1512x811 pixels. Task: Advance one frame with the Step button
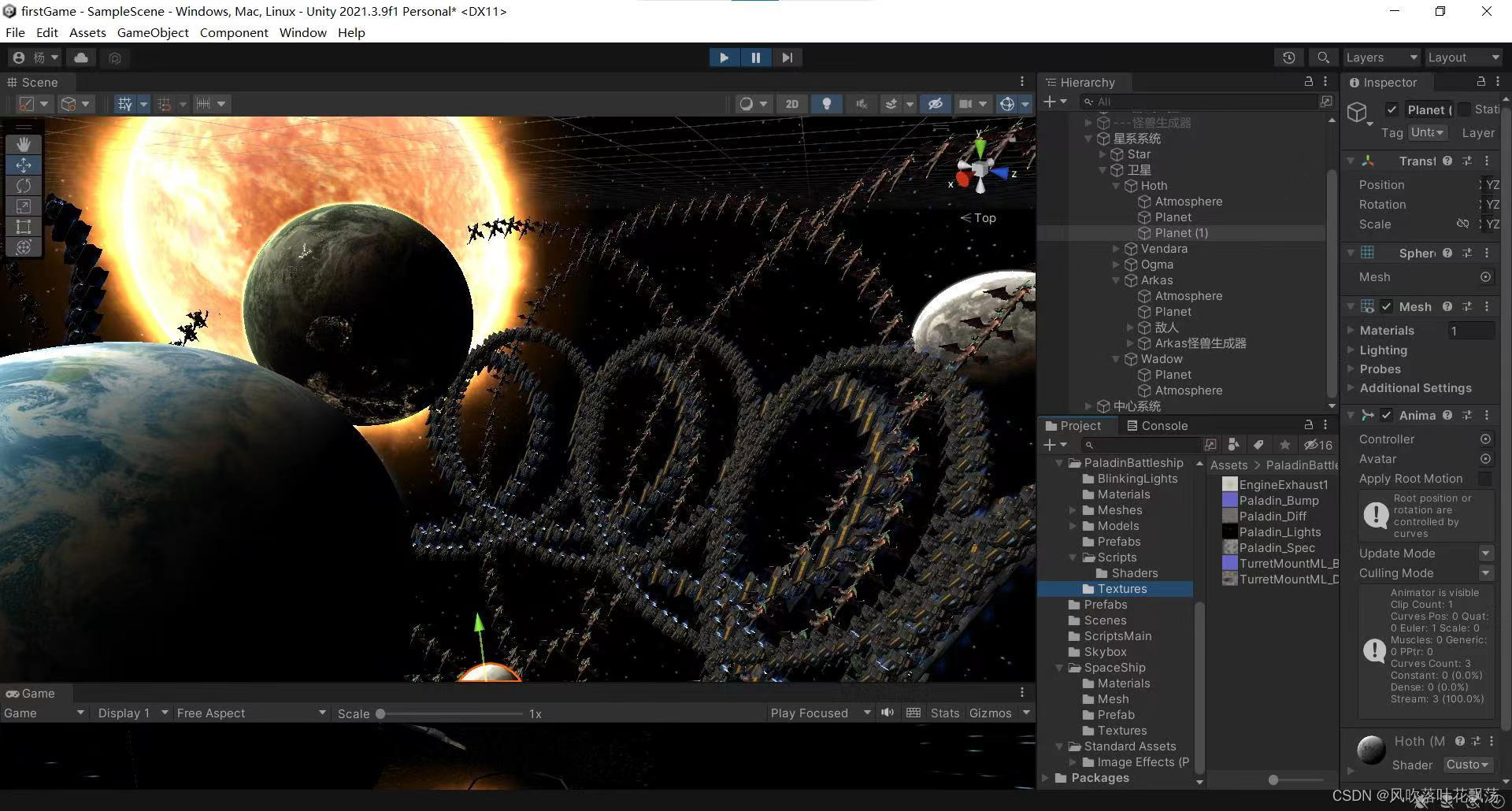(x=787, y=57)
